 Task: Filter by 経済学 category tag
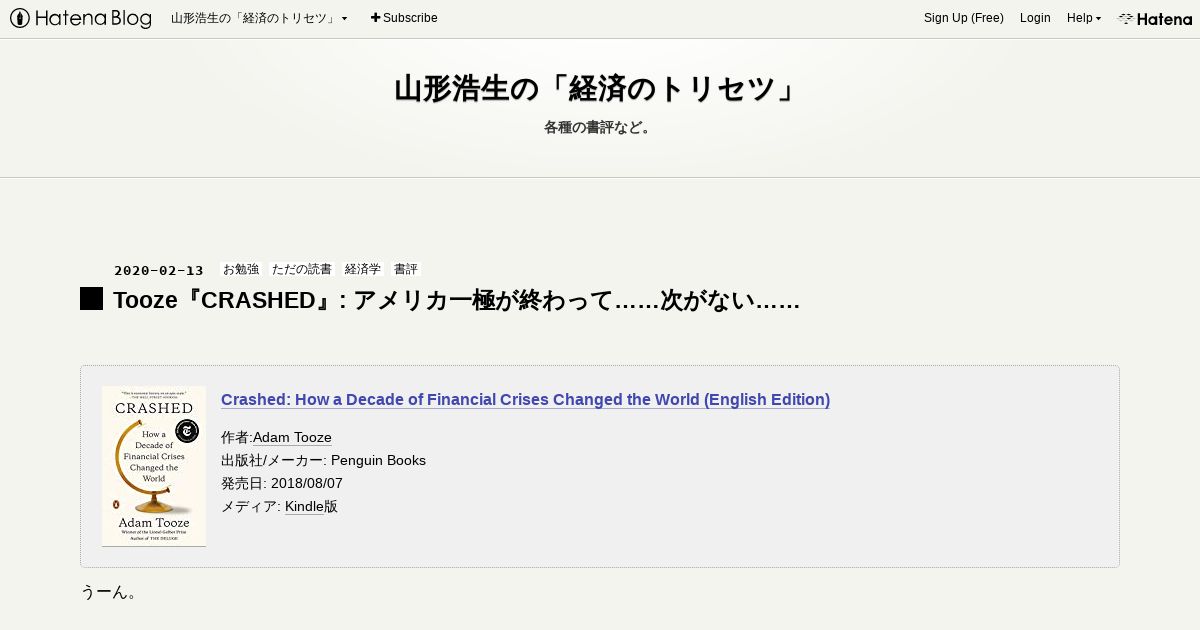click(363, 269)
